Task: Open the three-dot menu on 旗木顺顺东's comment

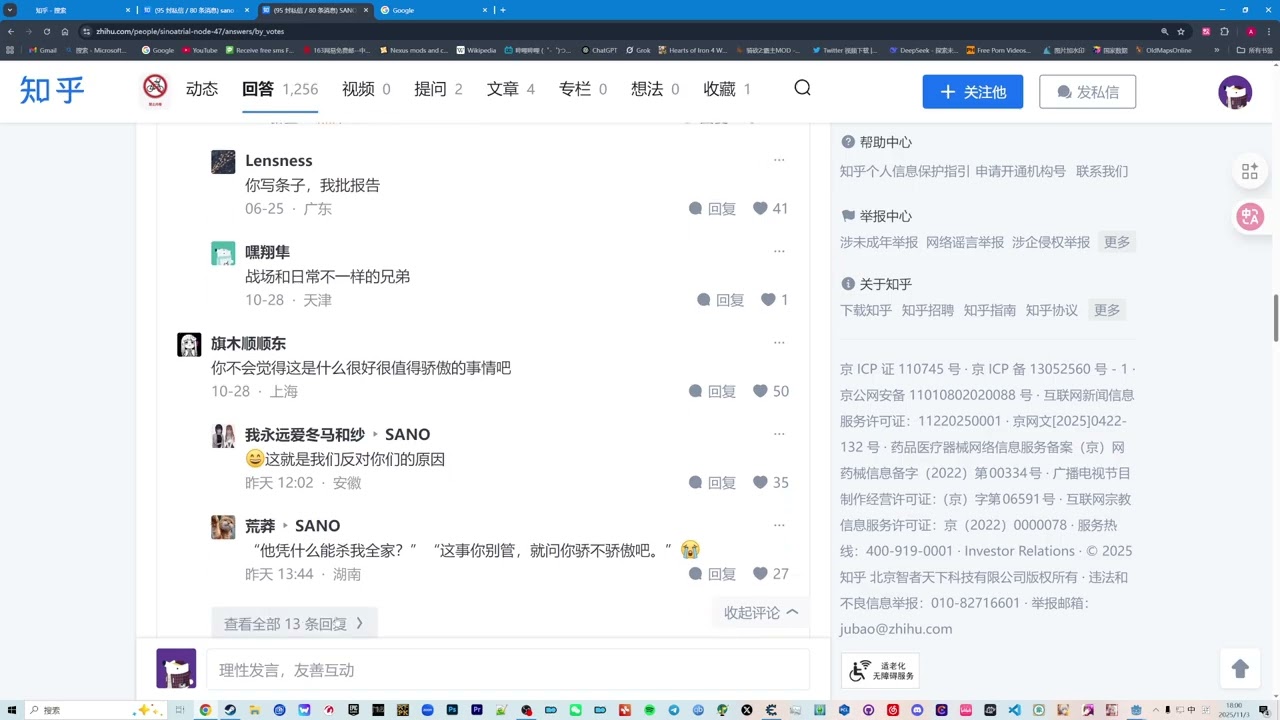Action: [x=779, y=343]
